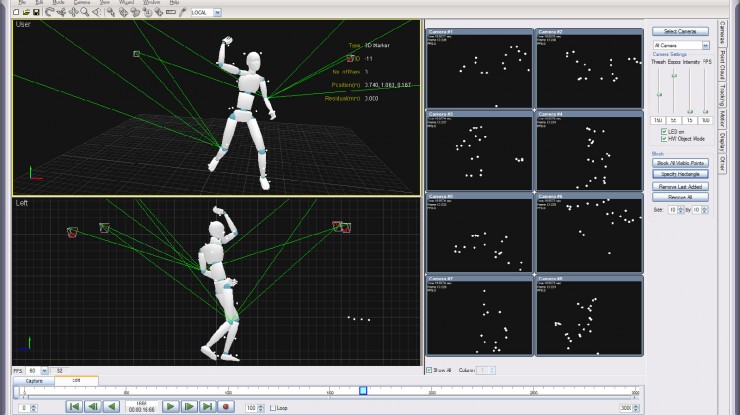
Task: Select the Camera #6 view thumbnail
Action: click(x=589, y=233)
